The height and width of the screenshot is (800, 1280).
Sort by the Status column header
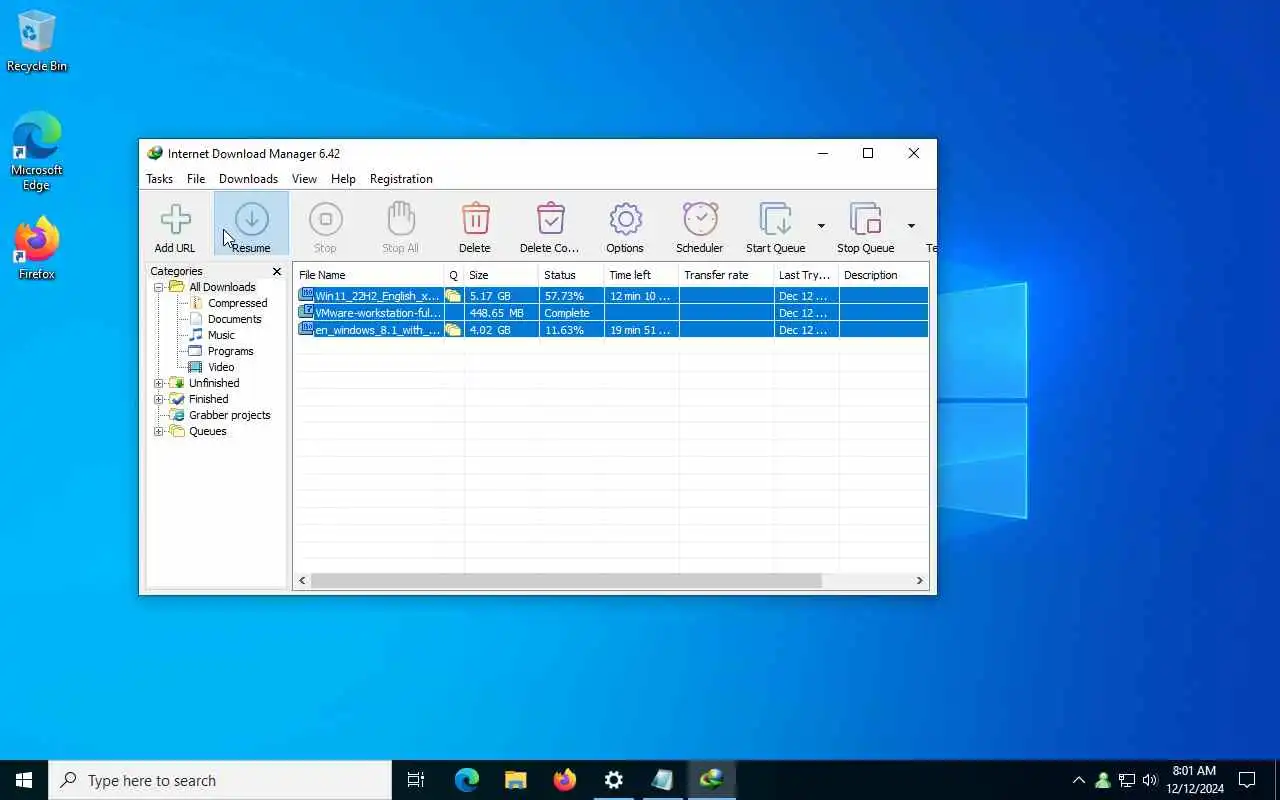(x=572, y=275)
